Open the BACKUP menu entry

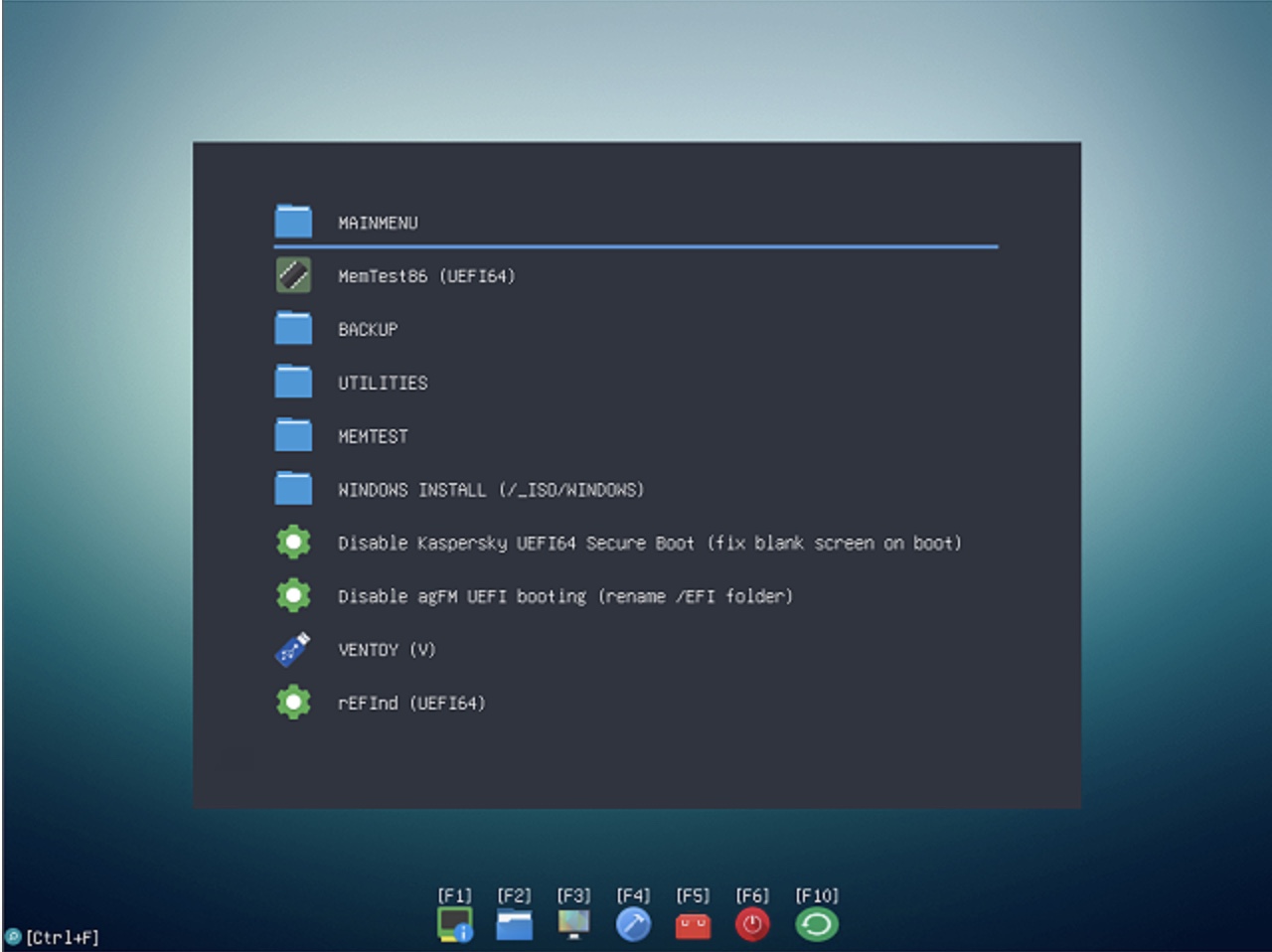(x=368, y=329)
